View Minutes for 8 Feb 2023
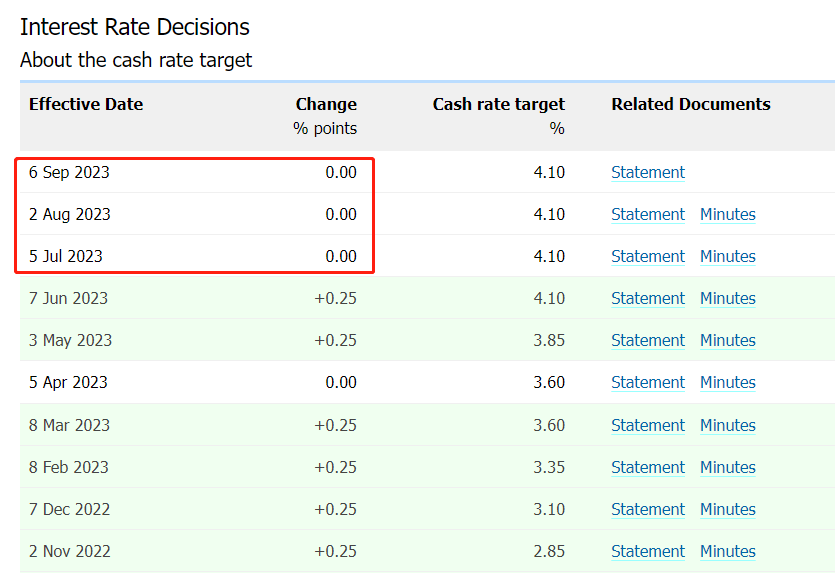The image size is (835, 573). pos(727,467)
